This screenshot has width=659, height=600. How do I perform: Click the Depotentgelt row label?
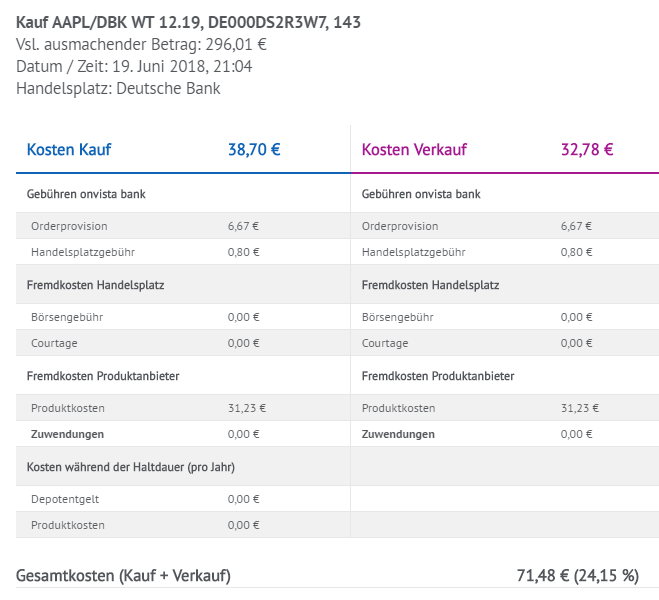65,498
